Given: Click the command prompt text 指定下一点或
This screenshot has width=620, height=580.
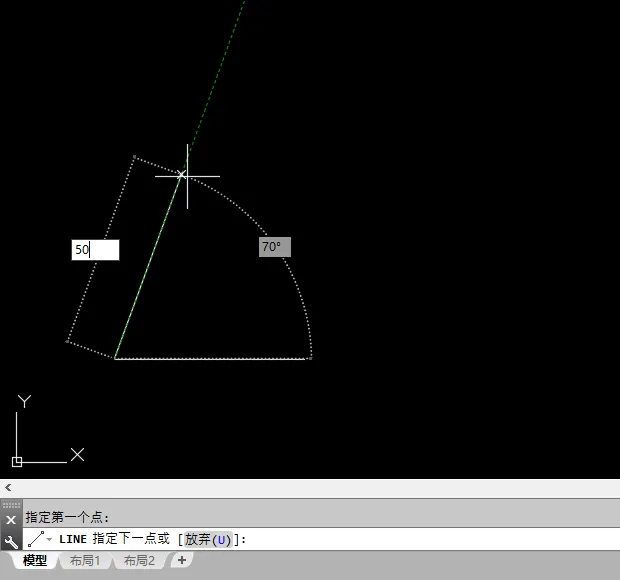Looking at the screenshot, I should coord(131,538).
